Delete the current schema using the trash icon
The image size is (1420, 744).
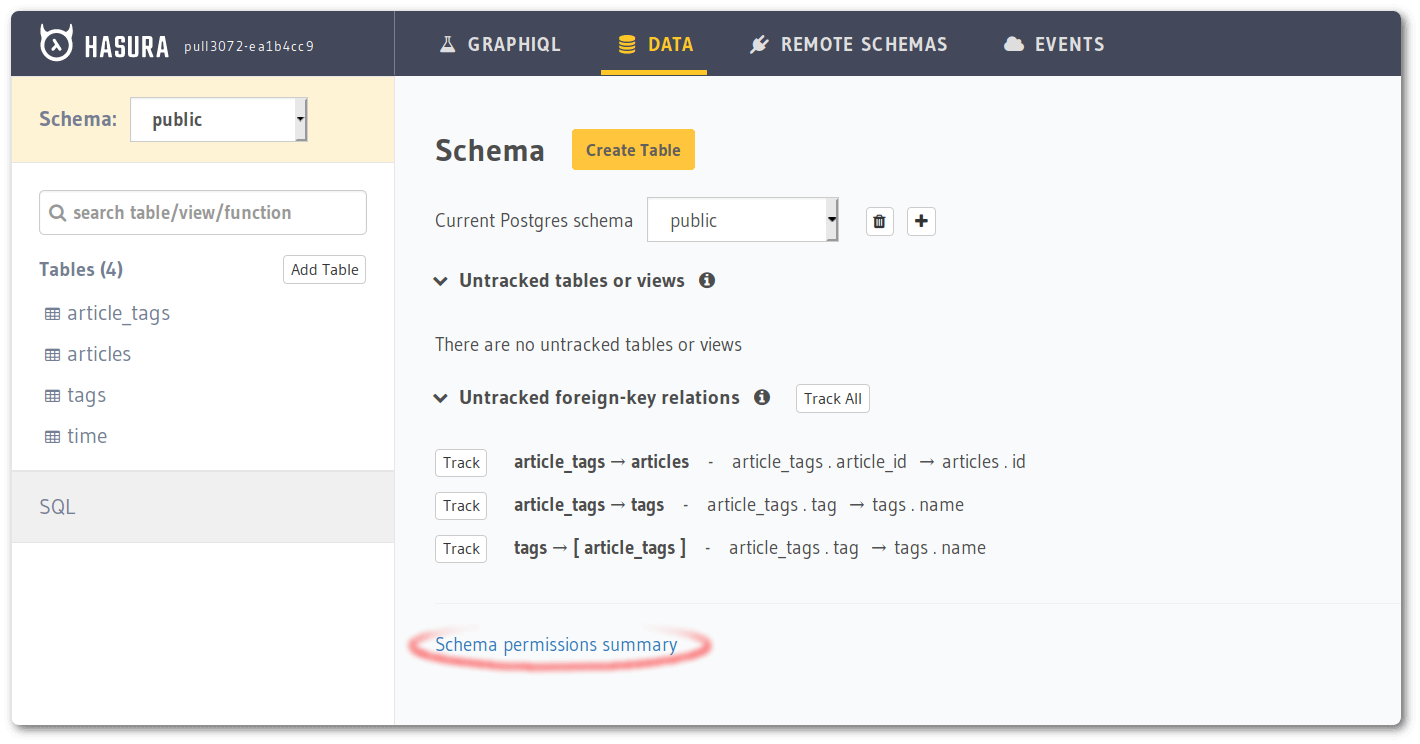[x=879, y=220]
